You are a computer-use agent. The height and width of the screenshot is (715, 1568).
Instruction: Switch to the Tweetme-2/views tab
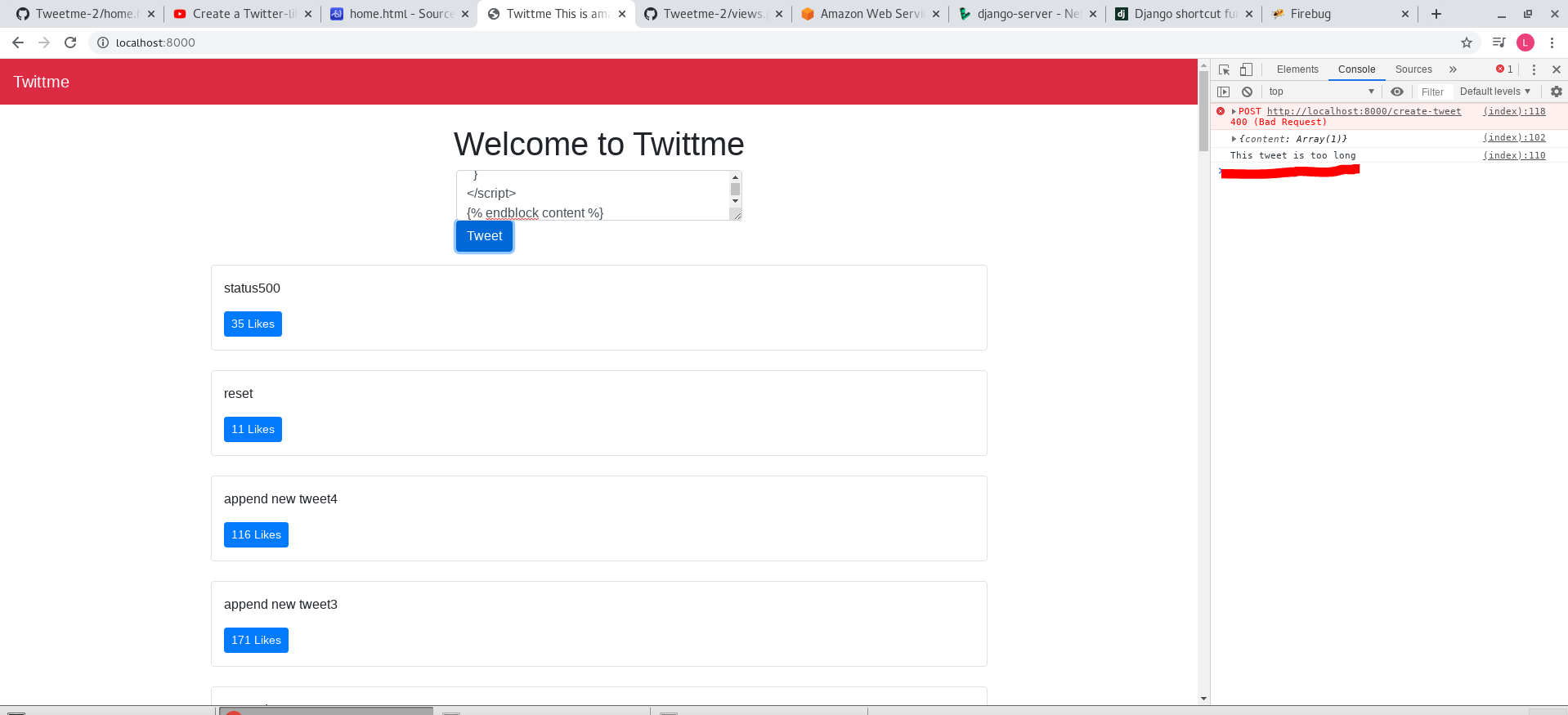click(714, 14)
